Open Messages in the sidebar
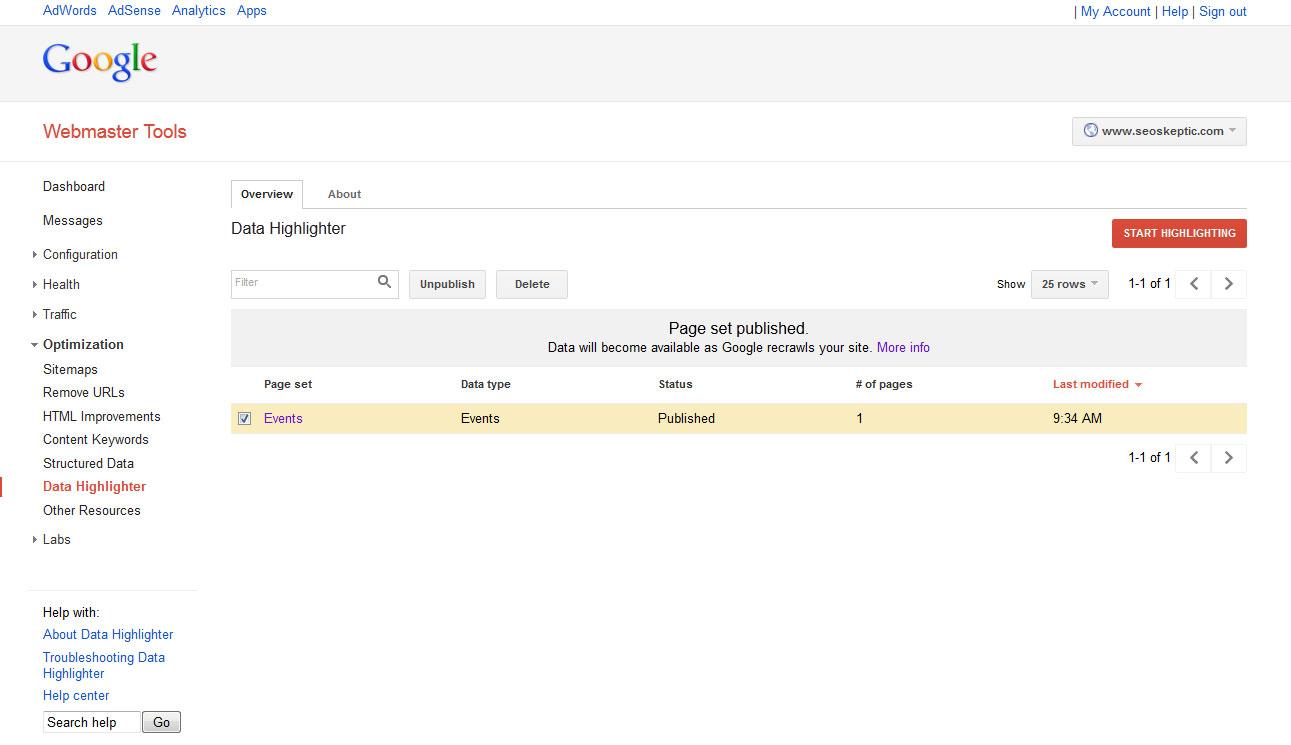This screenshot has width=1291, height=745. (73, 221)
